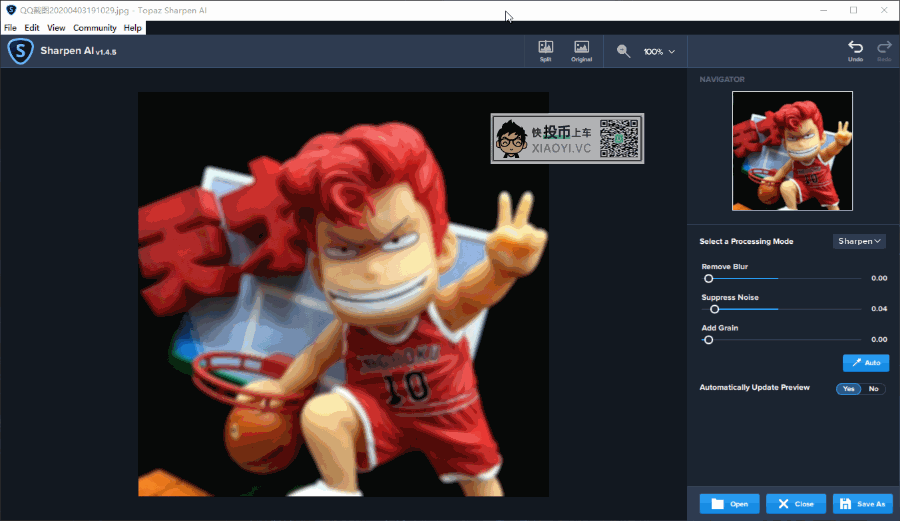Click the Suppress Noise slider handle

pyautogui.click(x=715, y=309)
